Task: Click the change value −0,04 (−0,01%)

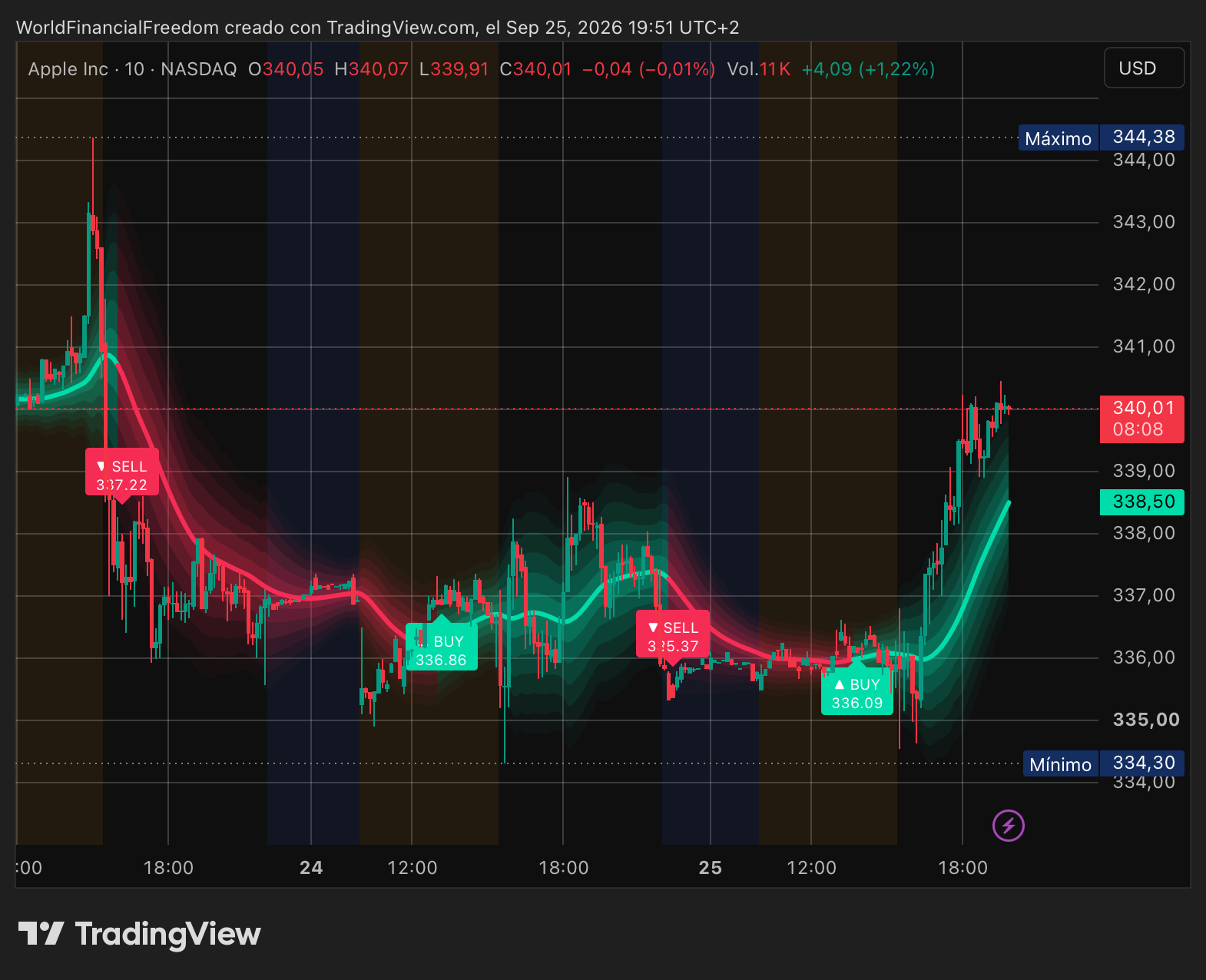Action: point(649,69)
